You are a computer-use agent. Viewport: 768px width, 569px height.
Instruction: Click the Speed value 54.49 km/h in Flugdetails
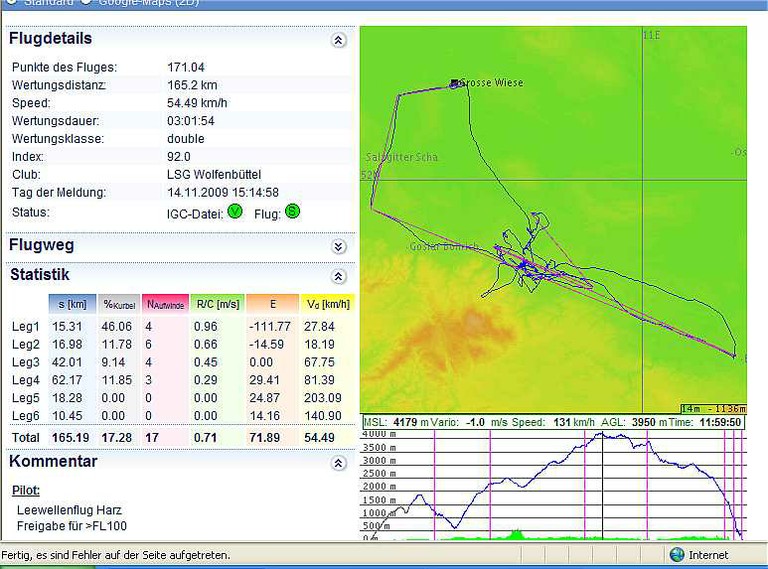coord(197,103)
